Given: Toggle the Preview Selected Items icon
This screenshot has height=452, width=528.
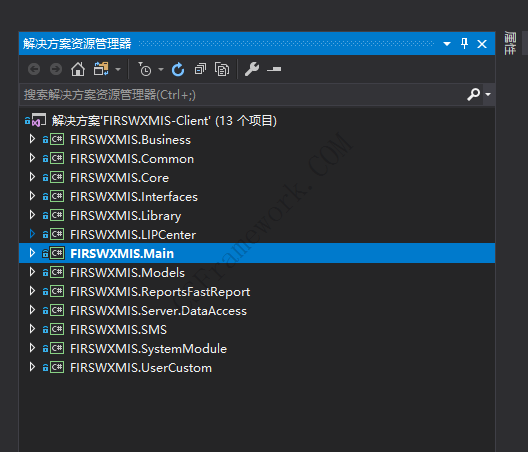Looking at the screenshot, I should point(274,69).
